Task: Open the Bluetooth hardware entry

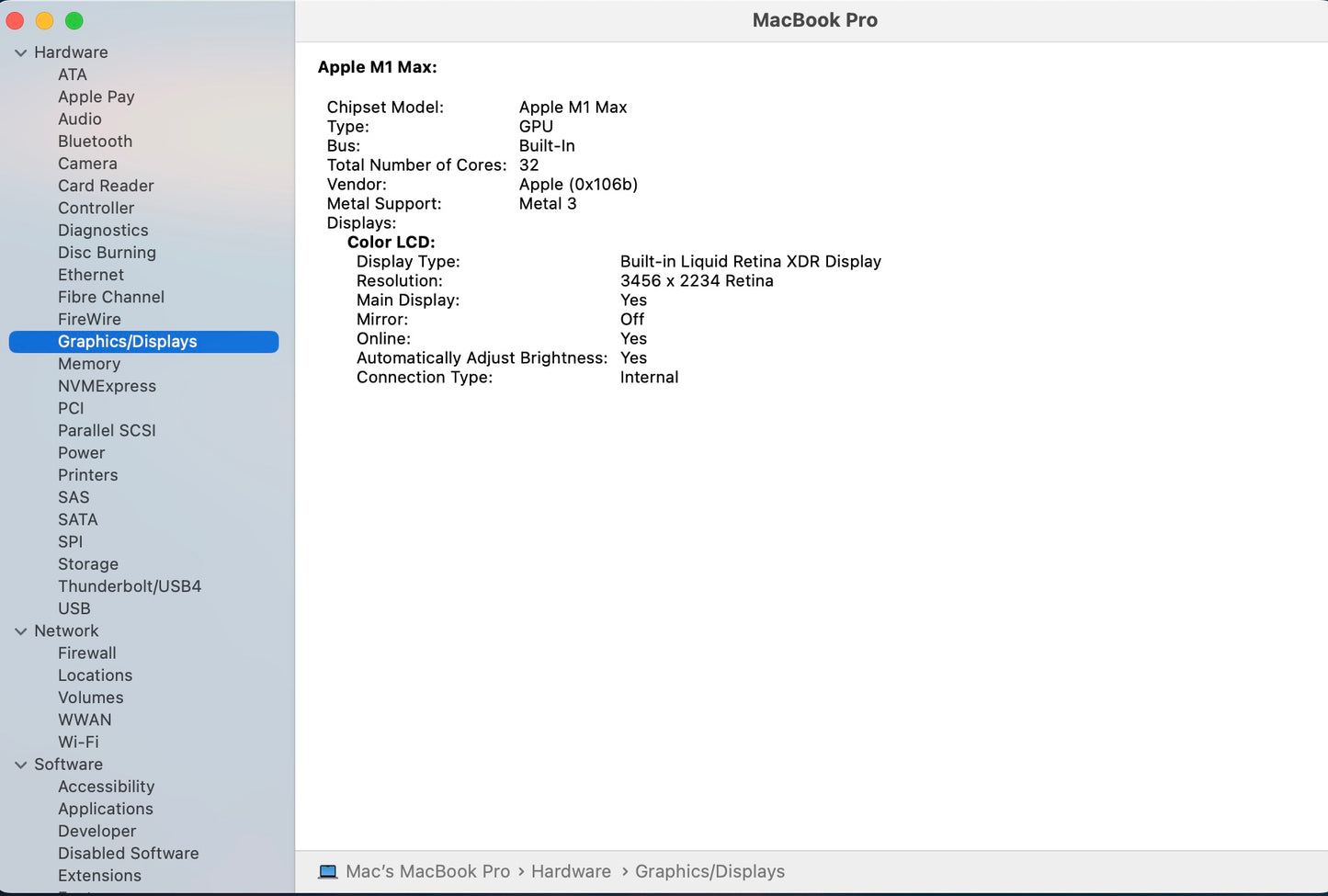Action: click(x=95, y=141)
